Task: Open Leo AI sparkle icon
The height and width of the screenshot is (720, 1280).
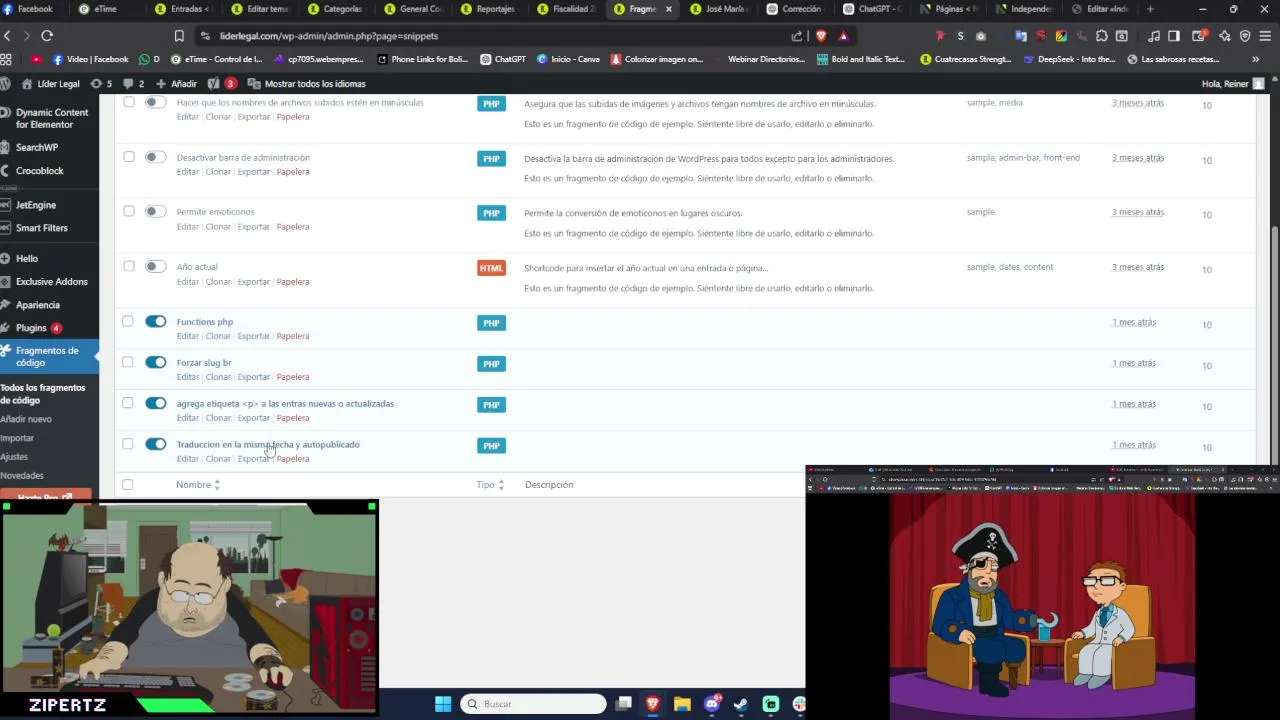Action: [x=1225, y=36]
